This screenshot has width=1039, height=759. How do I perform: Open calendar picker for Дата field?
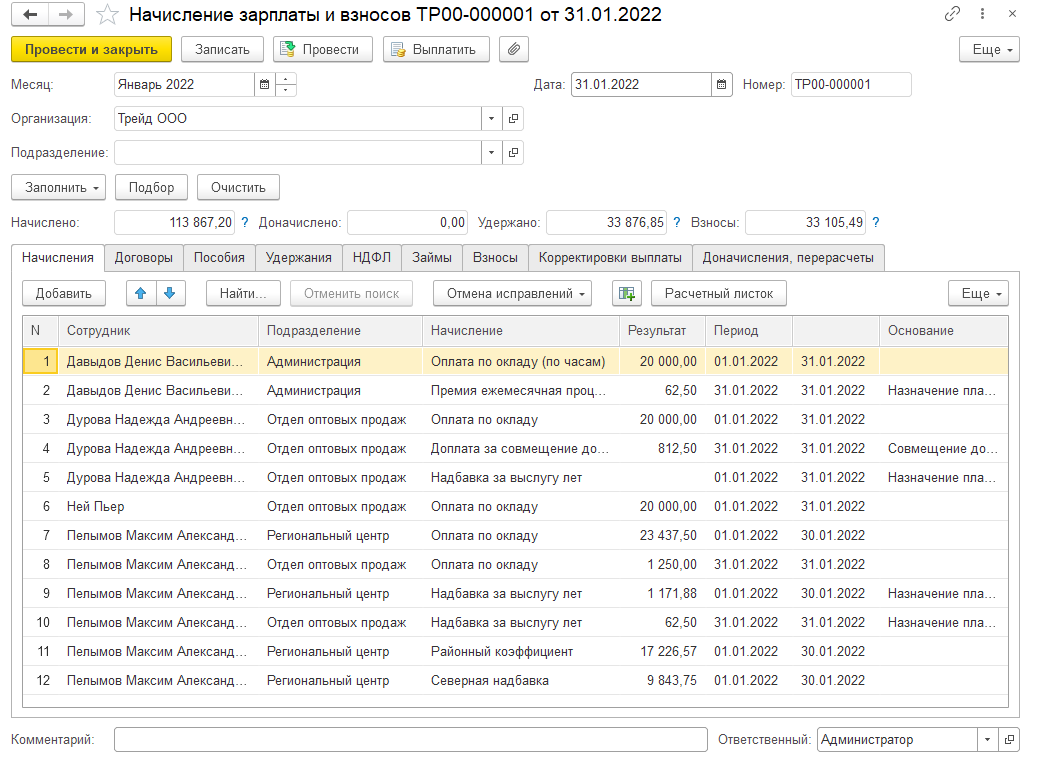722,85
